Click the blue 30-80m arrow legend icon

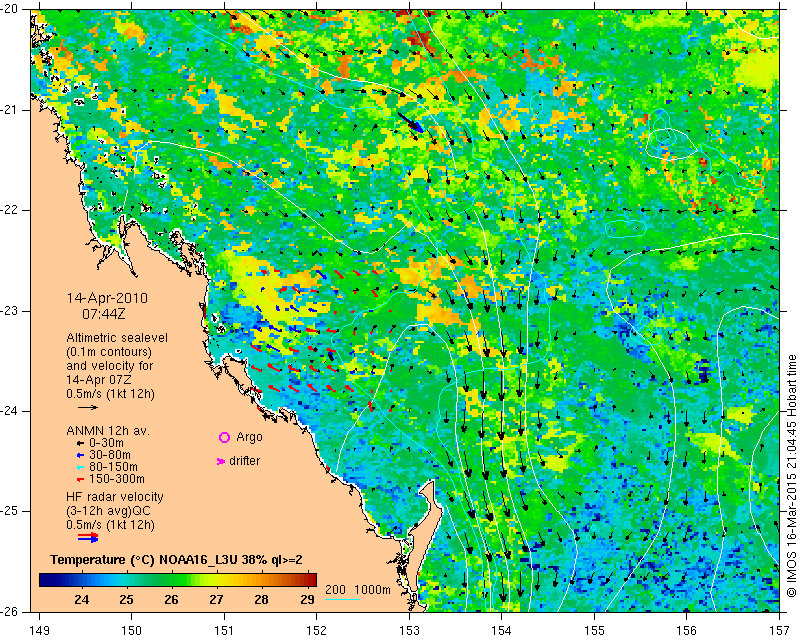click(x=80, y=455)
